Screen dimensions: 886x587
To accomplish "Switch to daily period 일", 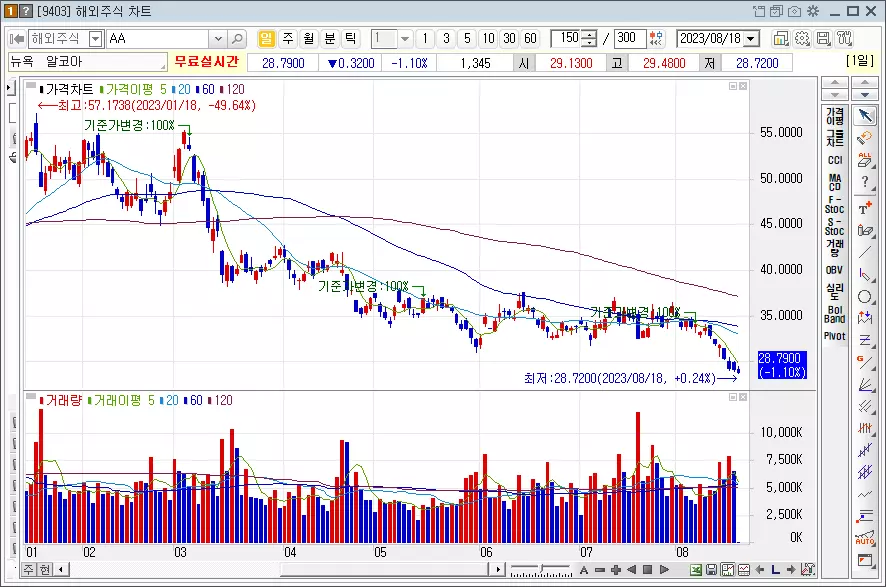I will pos(266,38).
